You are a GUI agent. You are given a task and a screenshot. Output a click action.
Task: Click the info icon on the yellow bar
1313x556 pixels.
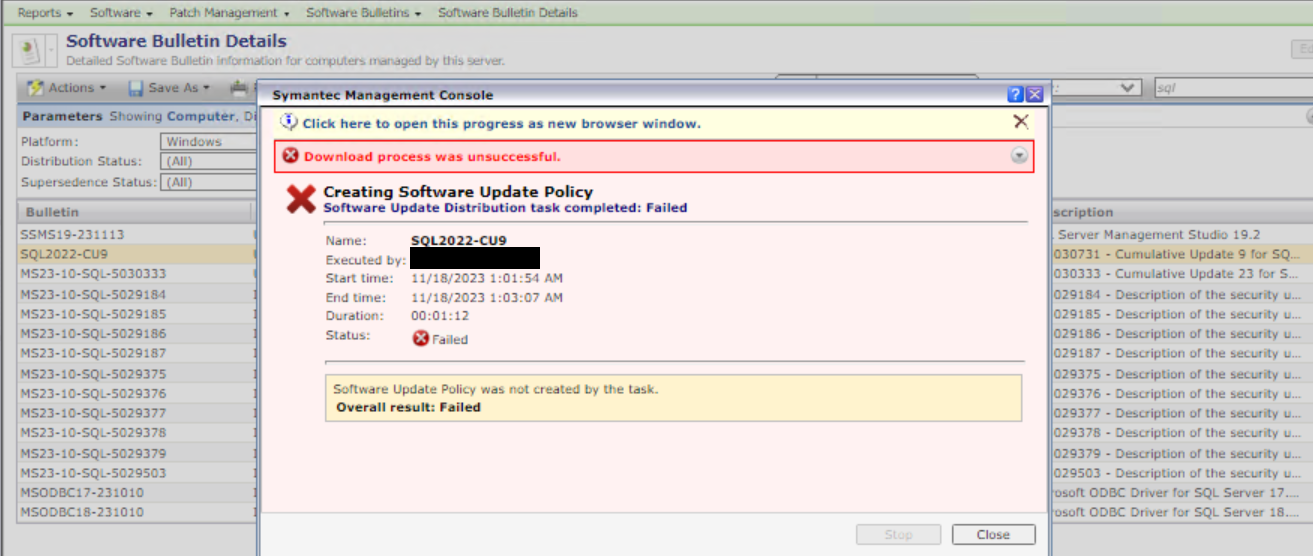[289, 122]
